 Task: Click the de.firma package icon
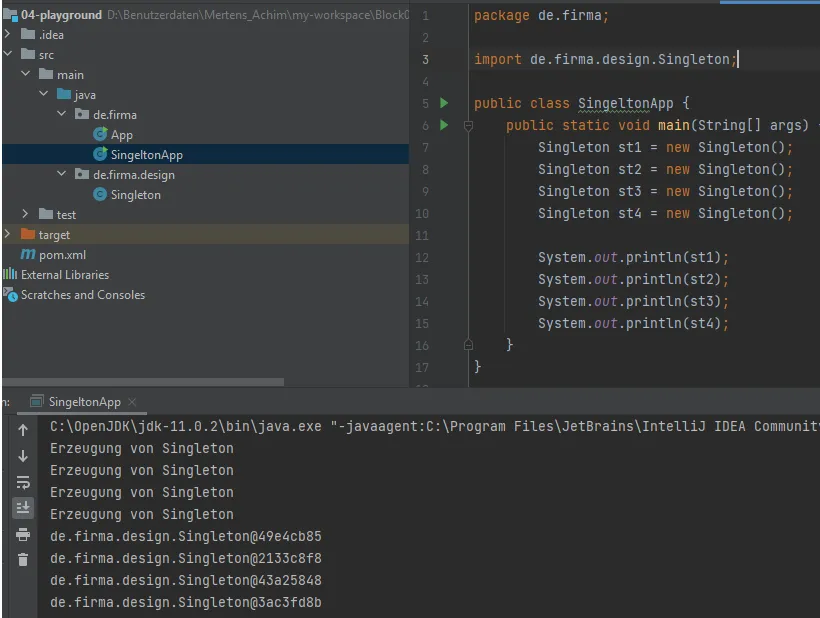click(82, 114)
